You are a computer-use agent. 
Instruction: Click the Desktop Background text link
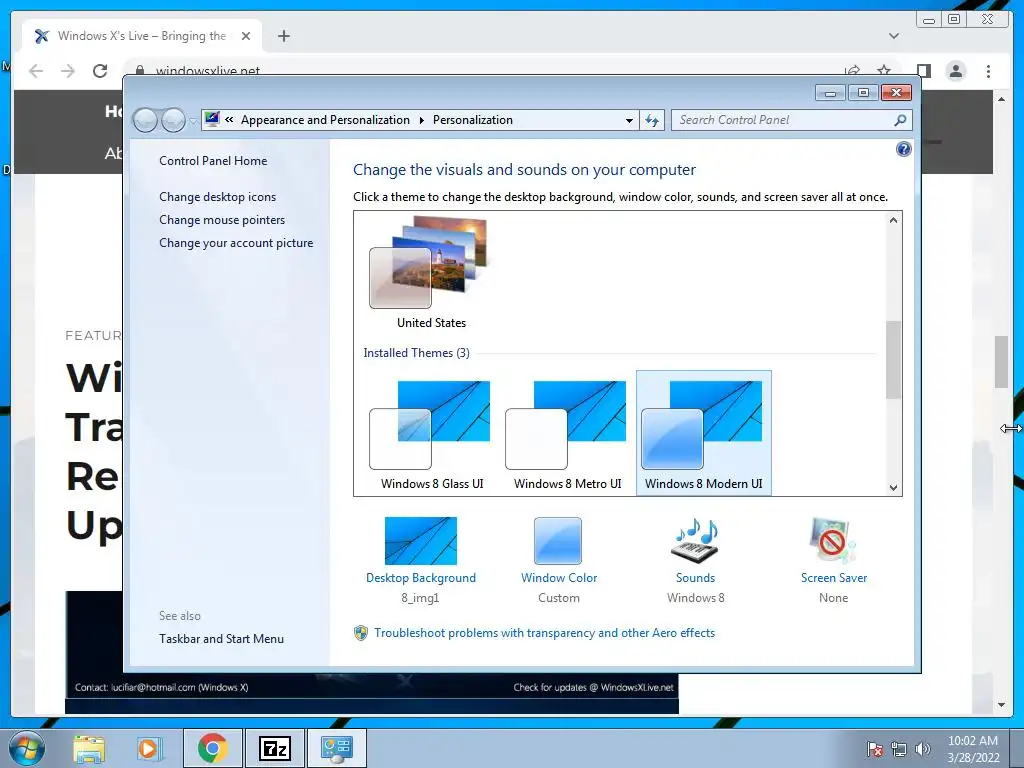pyautogui.click(x=421, y=578)
